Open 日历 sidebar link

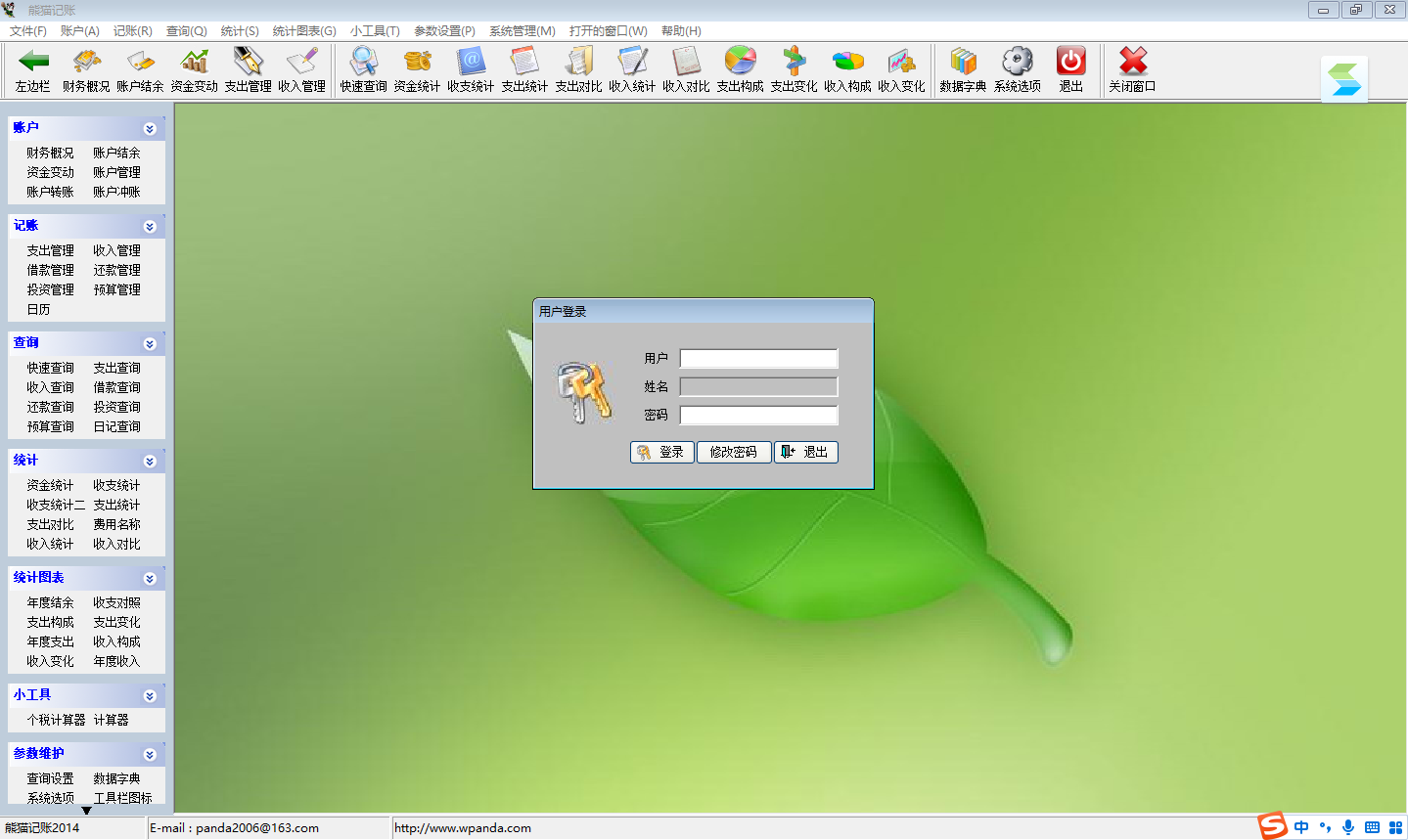click(x=38, y=309)
